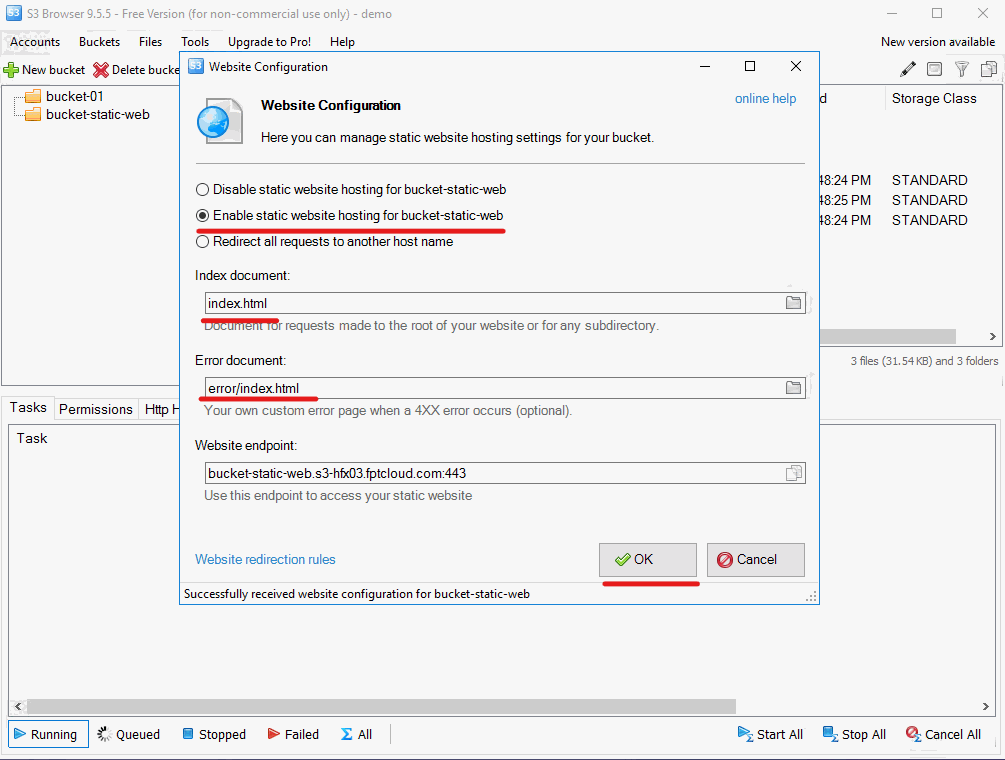Screen dimensions: 1005x760
Task: Click the tasks pane scrollbar left arrow
Action: pos(18,706)
